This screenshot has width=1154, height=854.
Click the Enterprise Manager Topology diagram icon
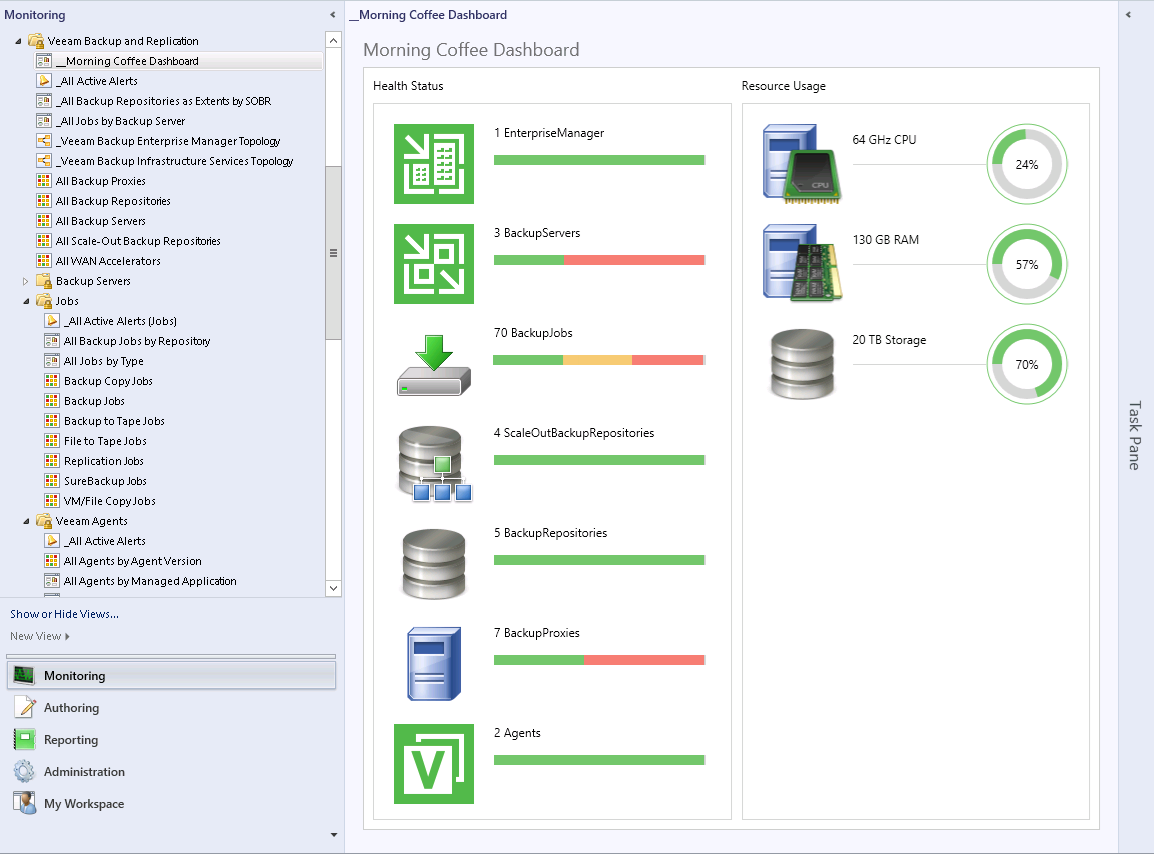point(43,141)
